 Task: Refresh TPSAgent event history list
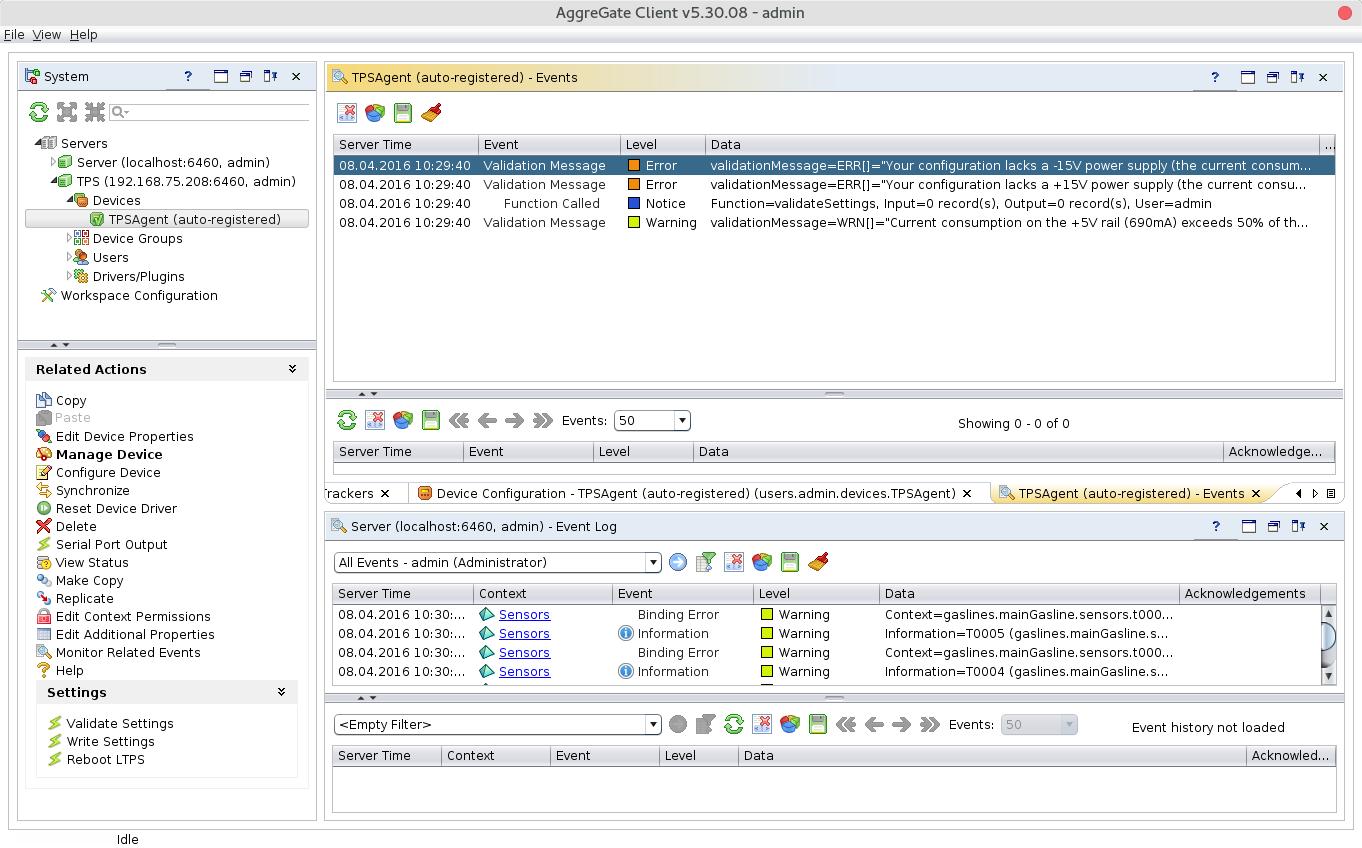coord(347,420)
